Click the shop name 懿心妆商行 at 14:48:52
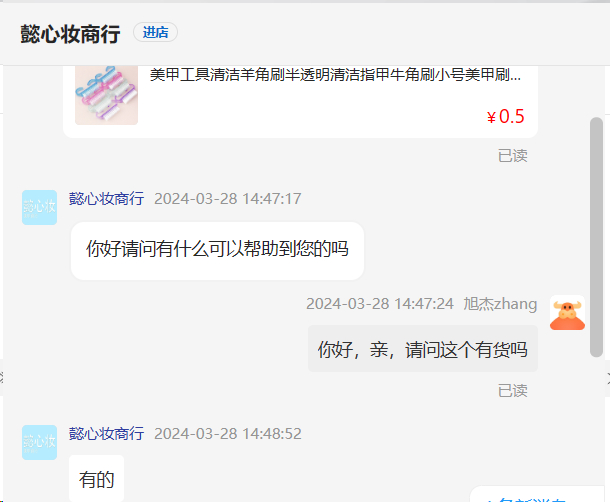The height and width of the screenshot is (502, 610). [x=107, y=434]
